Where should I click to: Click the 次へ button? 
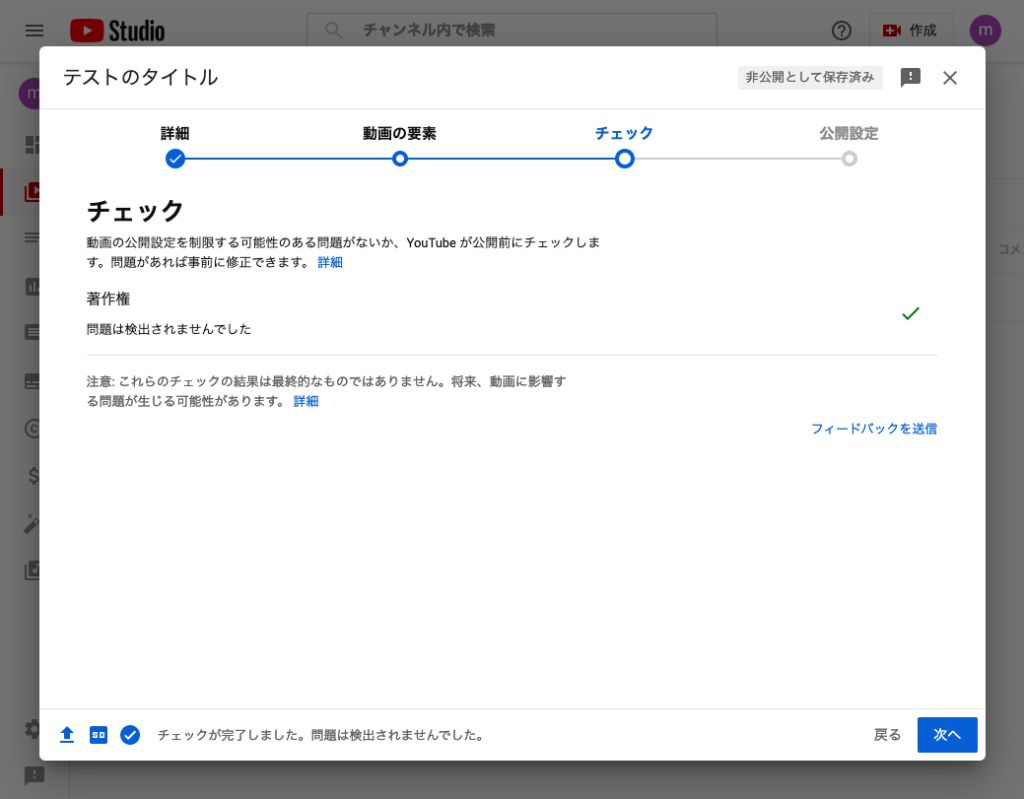pos(947,734)
